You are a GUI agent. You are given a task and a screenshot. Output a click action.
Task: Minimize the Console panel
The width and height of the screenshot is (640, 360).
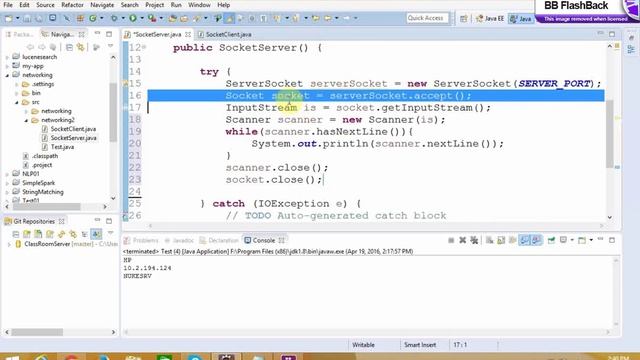click(600, 240)
